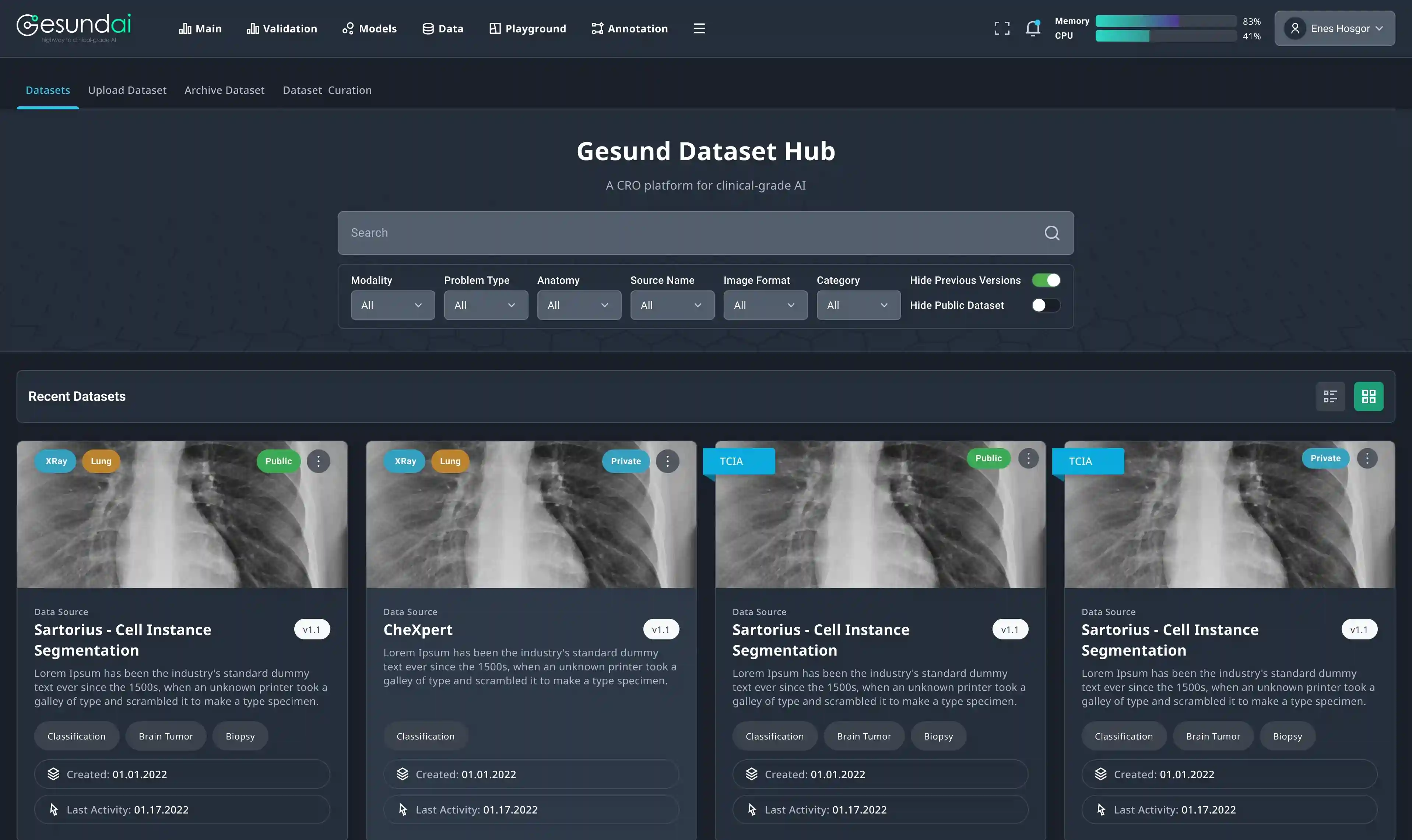1412x840 pixels.
Task: Click the Brain Tumor tag on first card
Action: click(166, 736)
